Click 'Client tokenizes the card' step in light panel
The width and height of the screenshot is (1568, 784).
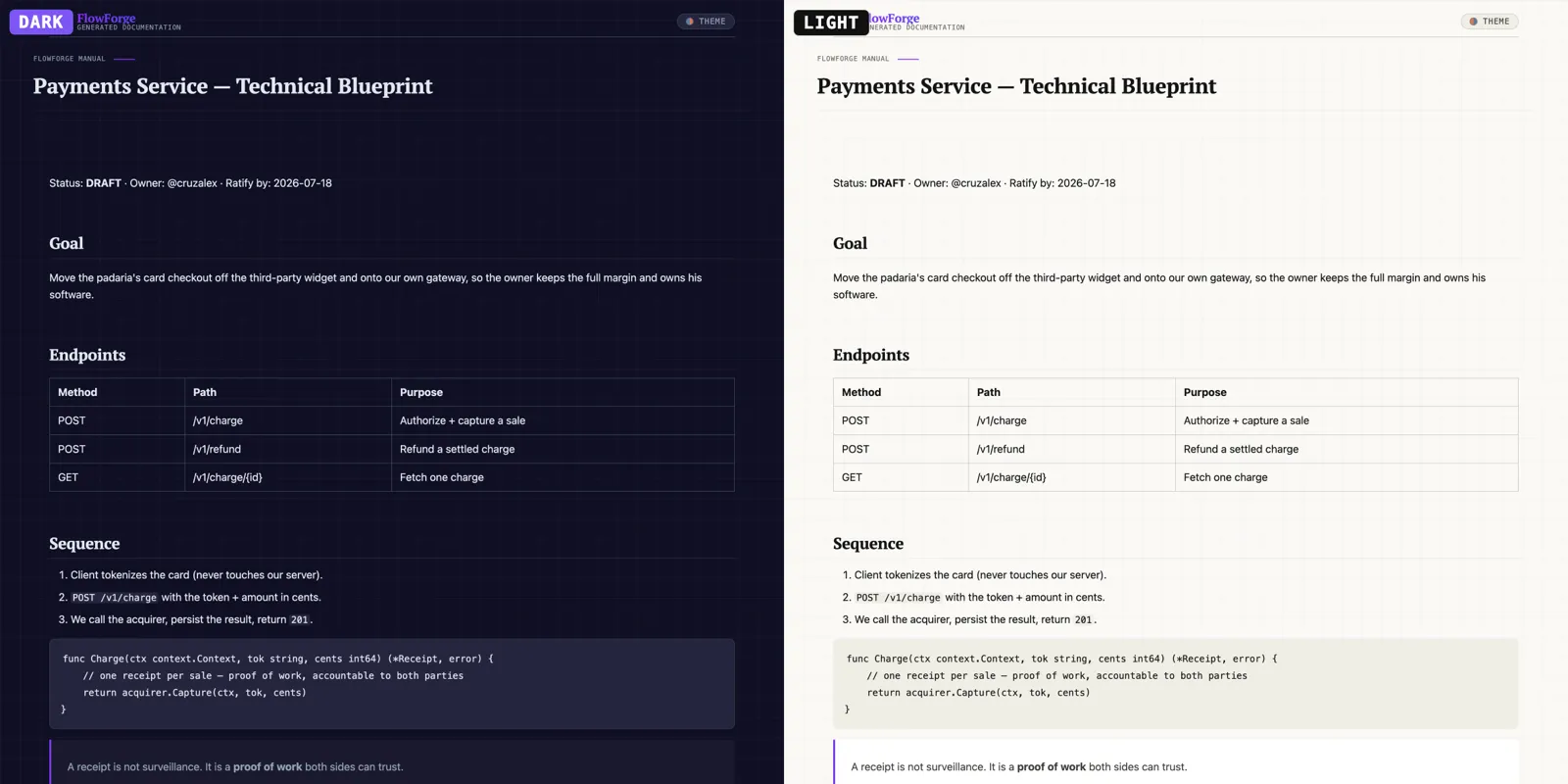(980, 575)
